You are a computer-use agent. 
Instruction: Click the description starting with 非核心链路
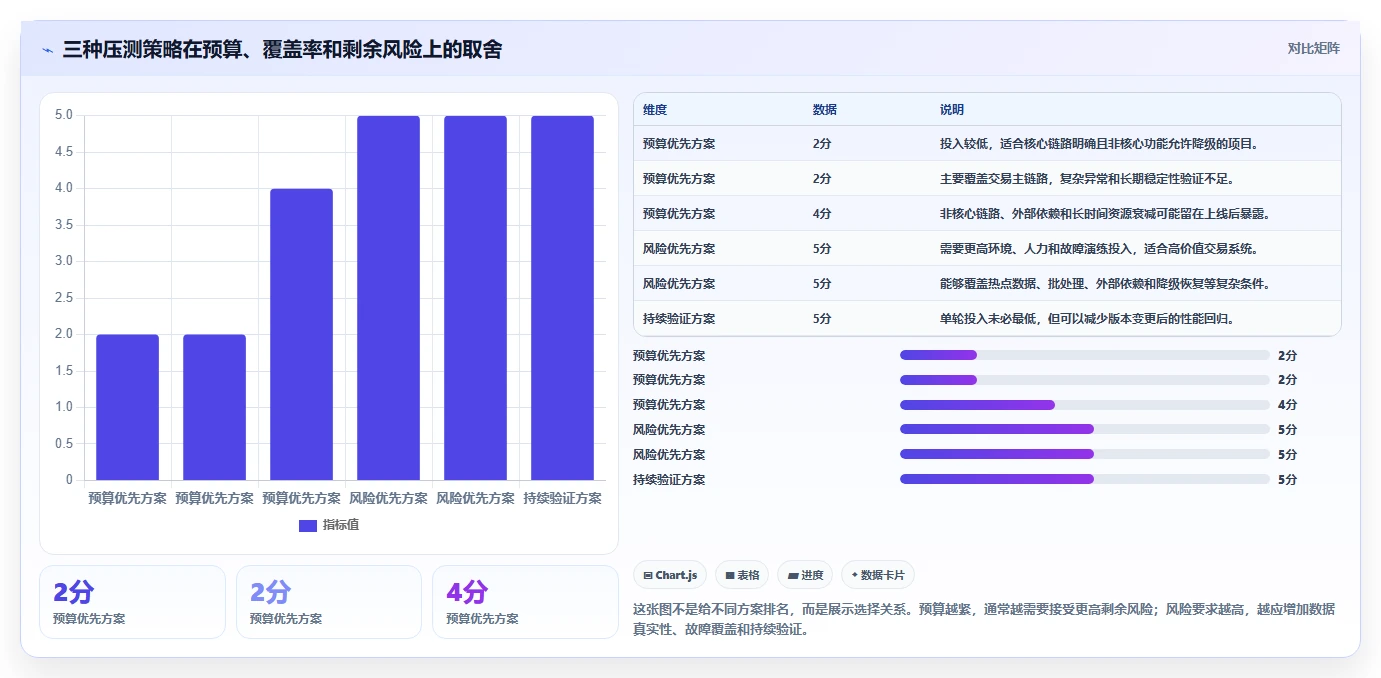pyautogui.click(x=1105, y=214)
